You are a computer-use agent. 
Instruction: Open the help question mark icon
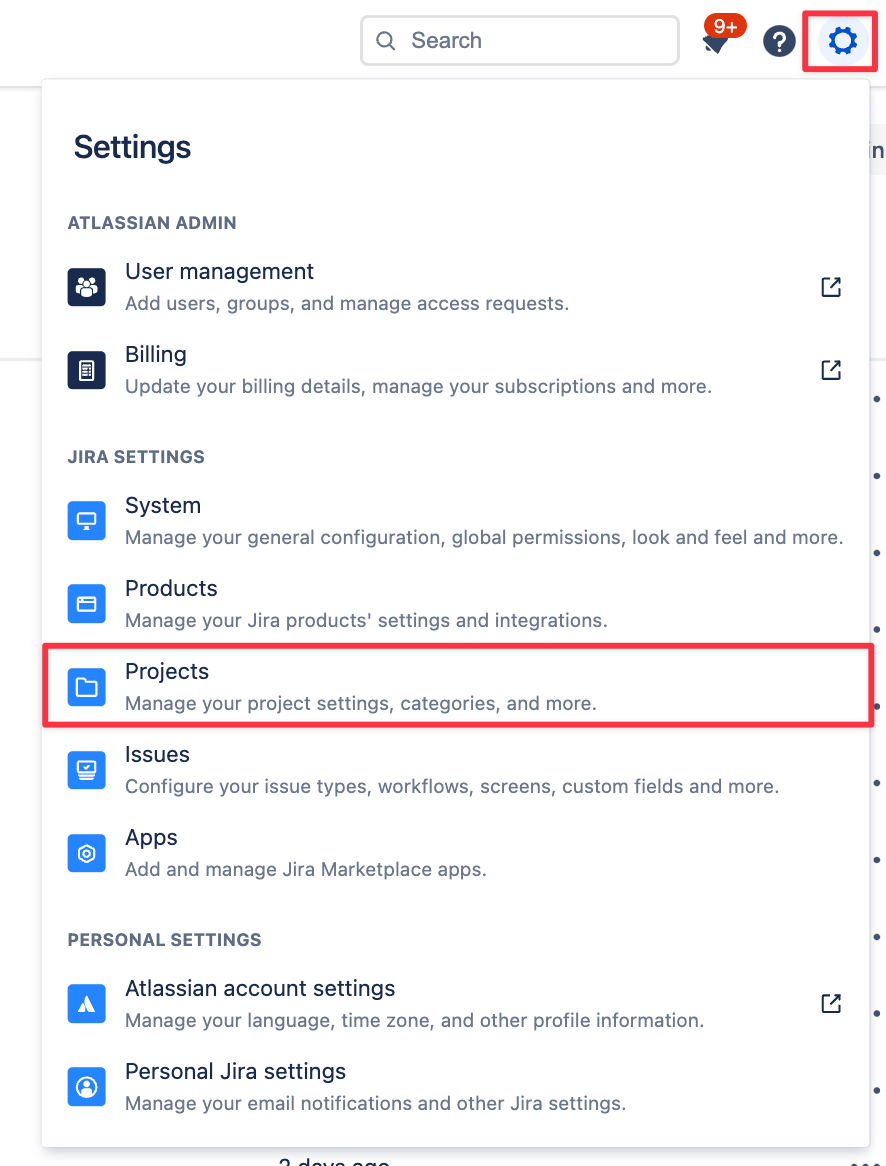tap(779, 41)
